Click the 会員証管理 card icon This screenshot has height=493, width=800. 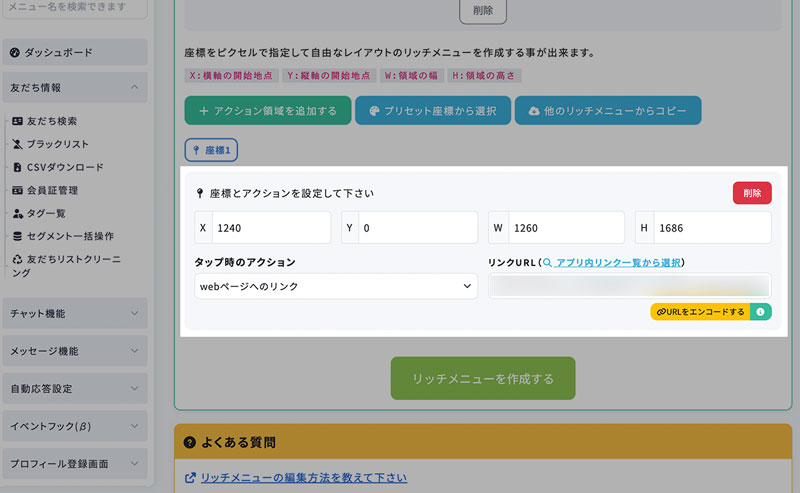click(x=17, y=190)
